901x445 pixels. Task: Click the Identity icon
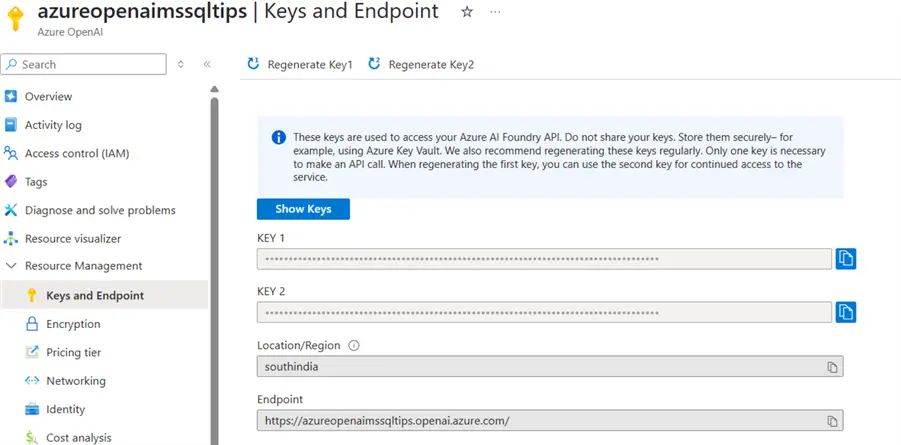32,409
